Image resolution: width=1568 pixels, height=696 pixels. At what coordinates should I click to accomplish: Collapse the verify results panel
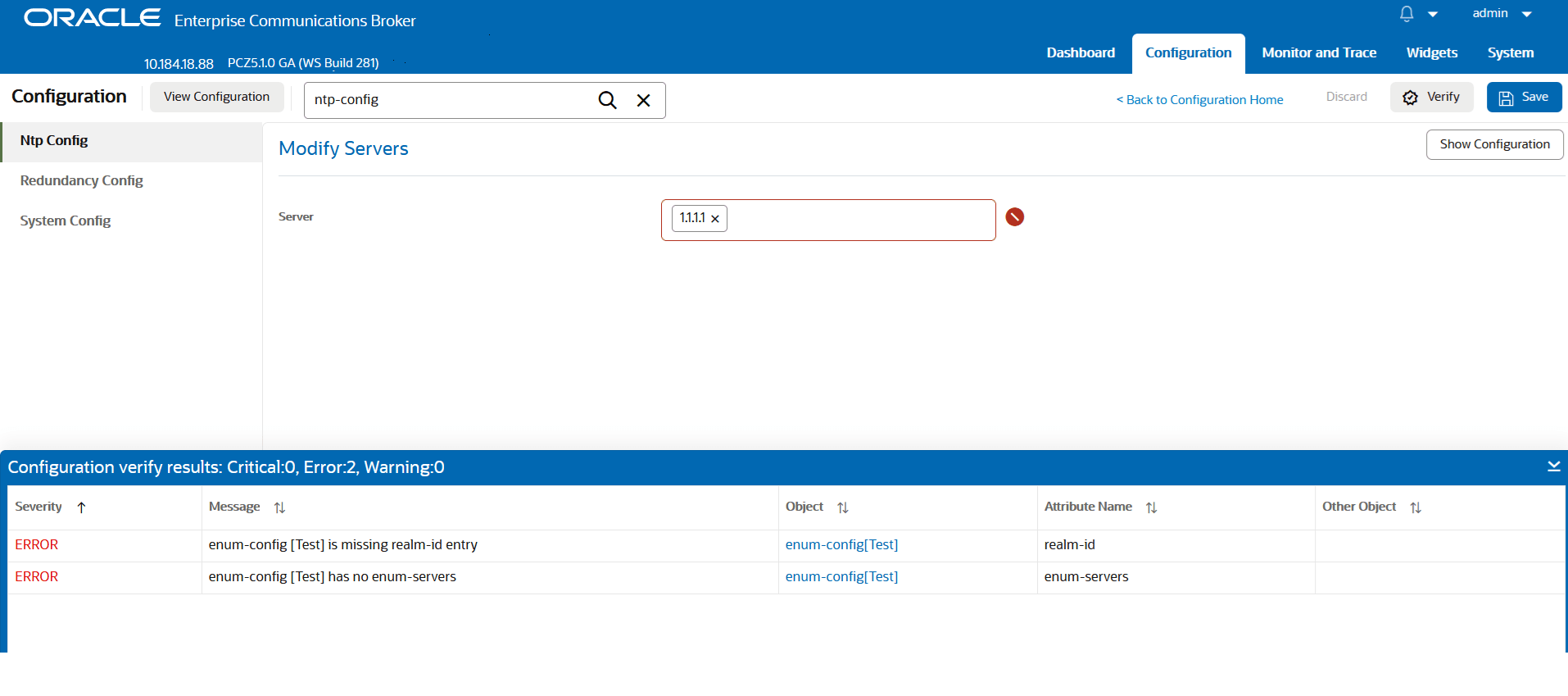[x=1554, y=466]
